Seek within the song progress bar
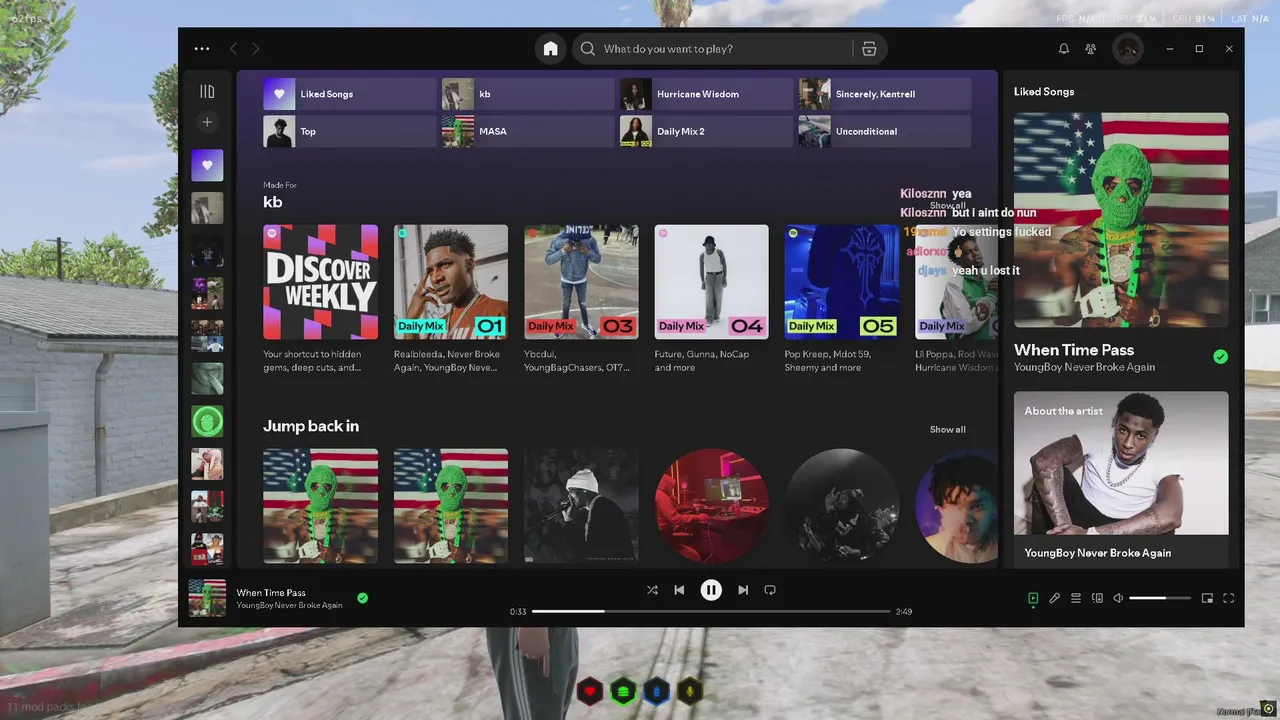Image resolution: width=1280 pixels, height=720 pixels. coord(711,611)
